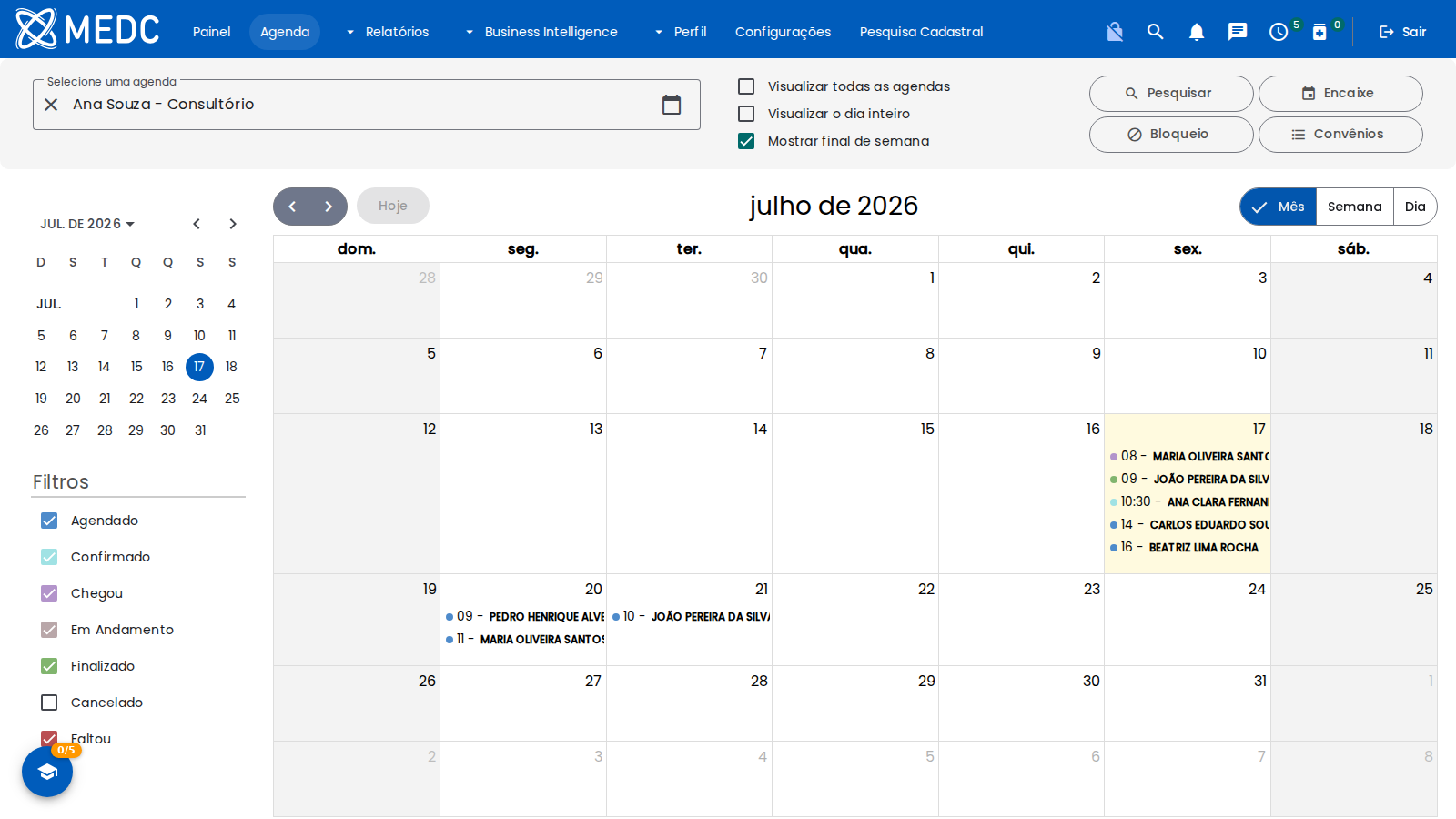The image size is (1456, 819).
Task: Open the calendar icon in agenda selector
Action: pos(672,105)
